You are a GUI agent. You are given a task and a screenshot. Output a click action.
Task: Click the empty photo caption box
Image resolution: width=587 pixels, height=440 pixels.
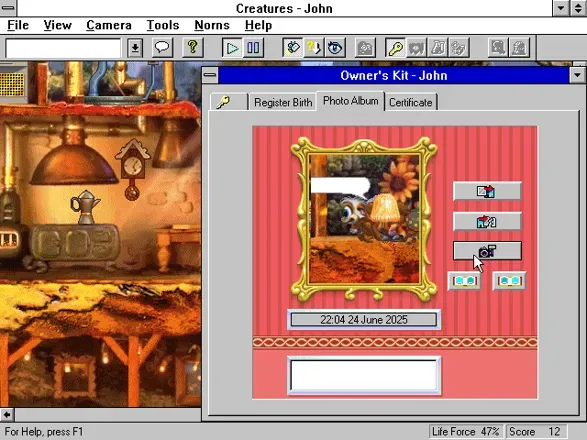(x=364, y=376)
